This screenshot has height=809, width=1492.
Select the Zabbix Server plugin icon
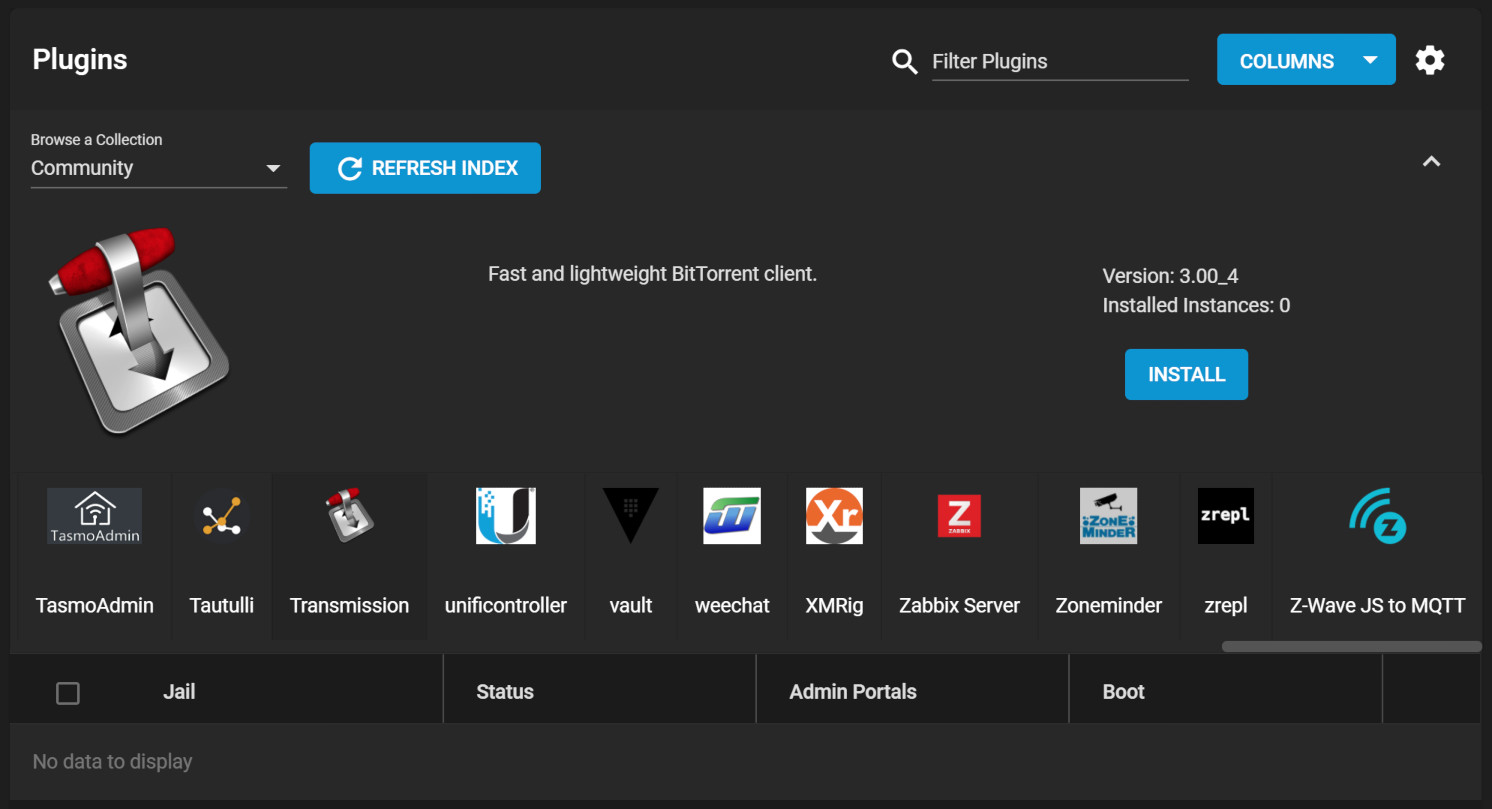click(x=959, y=516)
